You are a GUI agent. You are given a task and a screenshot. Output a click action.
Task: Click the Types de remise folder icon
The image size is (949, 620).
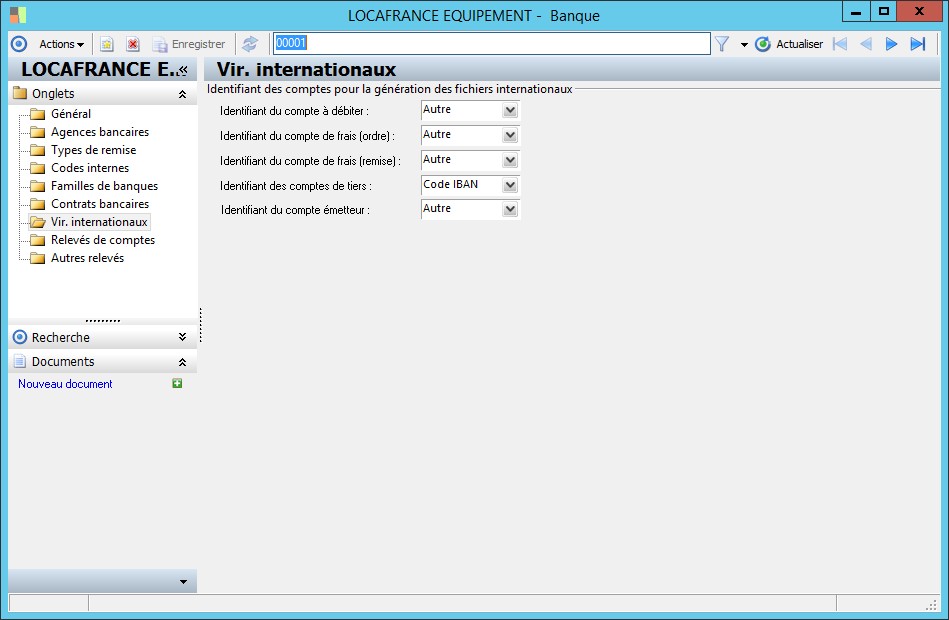pyautogui.click(x=38, y=150)
